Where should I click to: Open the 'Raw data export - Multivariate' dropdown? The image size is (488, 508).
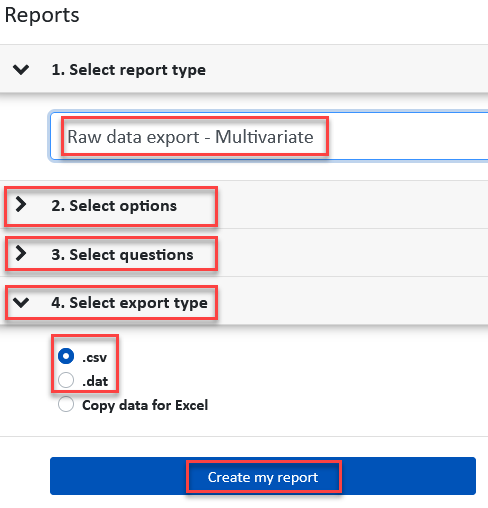pyautogui.click(x=269, y=137)
